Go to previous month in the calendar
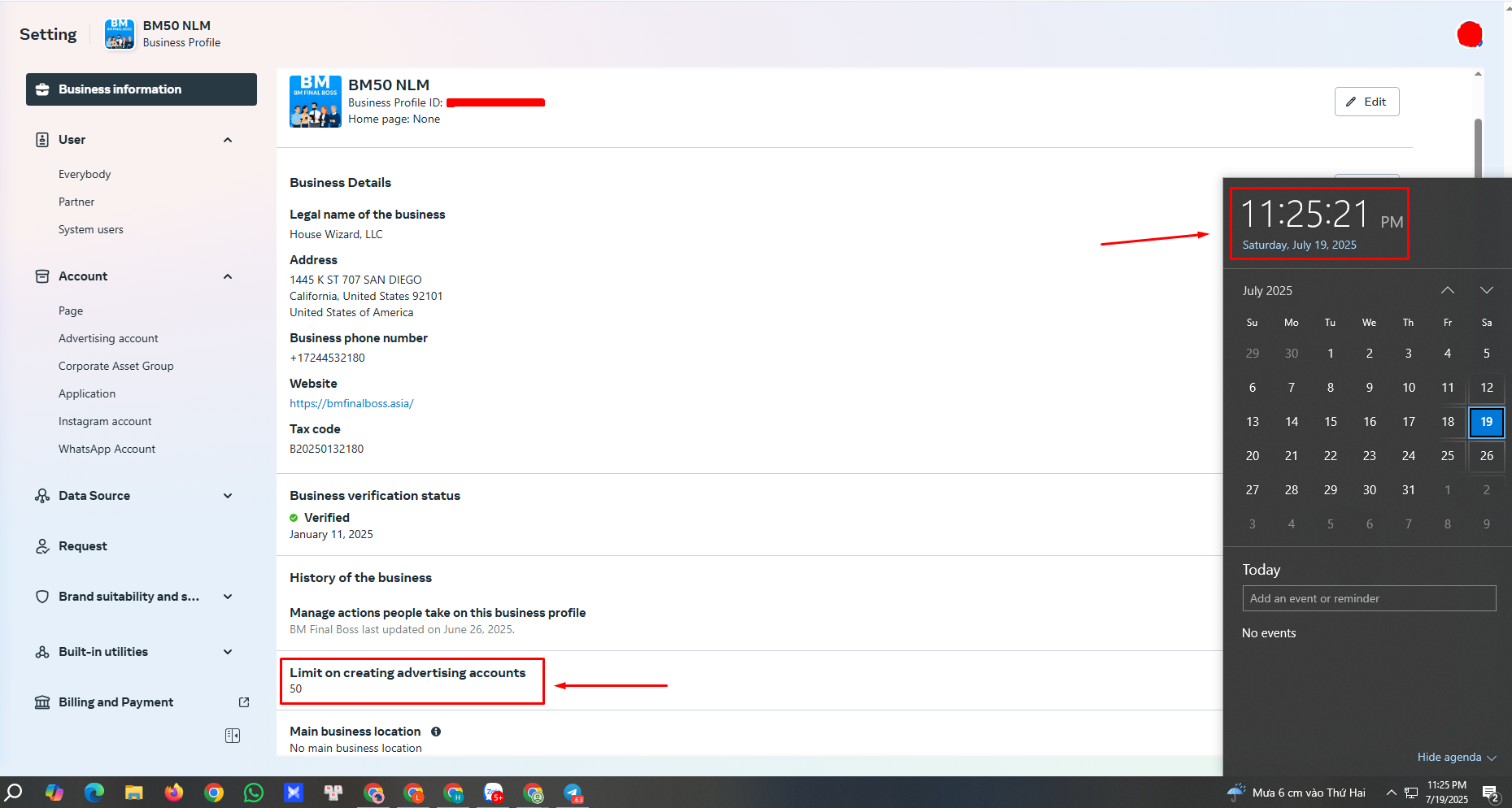This screenshot has height=808, width=1512. 1448,290
